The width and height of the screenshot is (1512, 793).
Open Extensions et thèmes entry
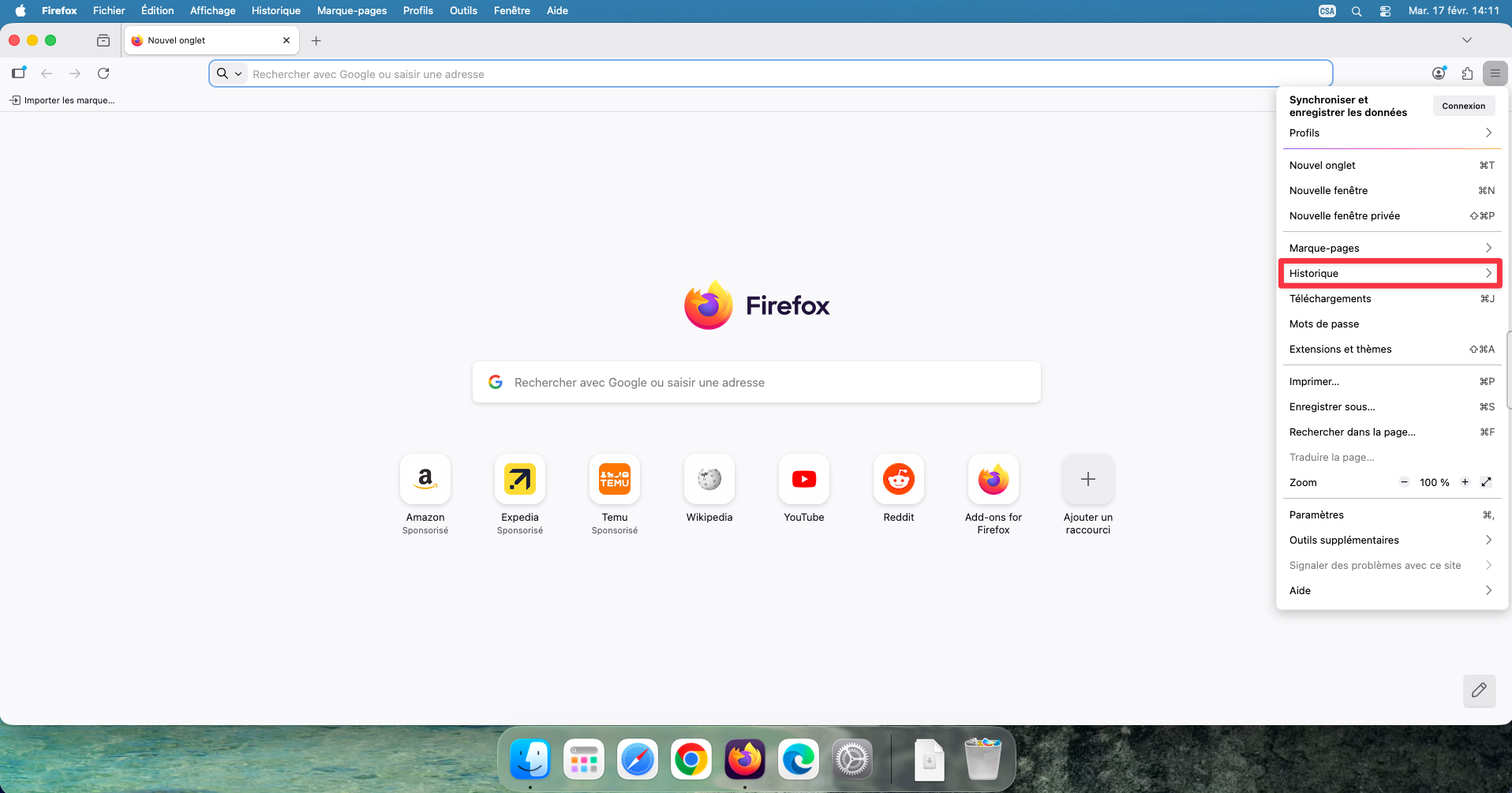pos(1392,349)
